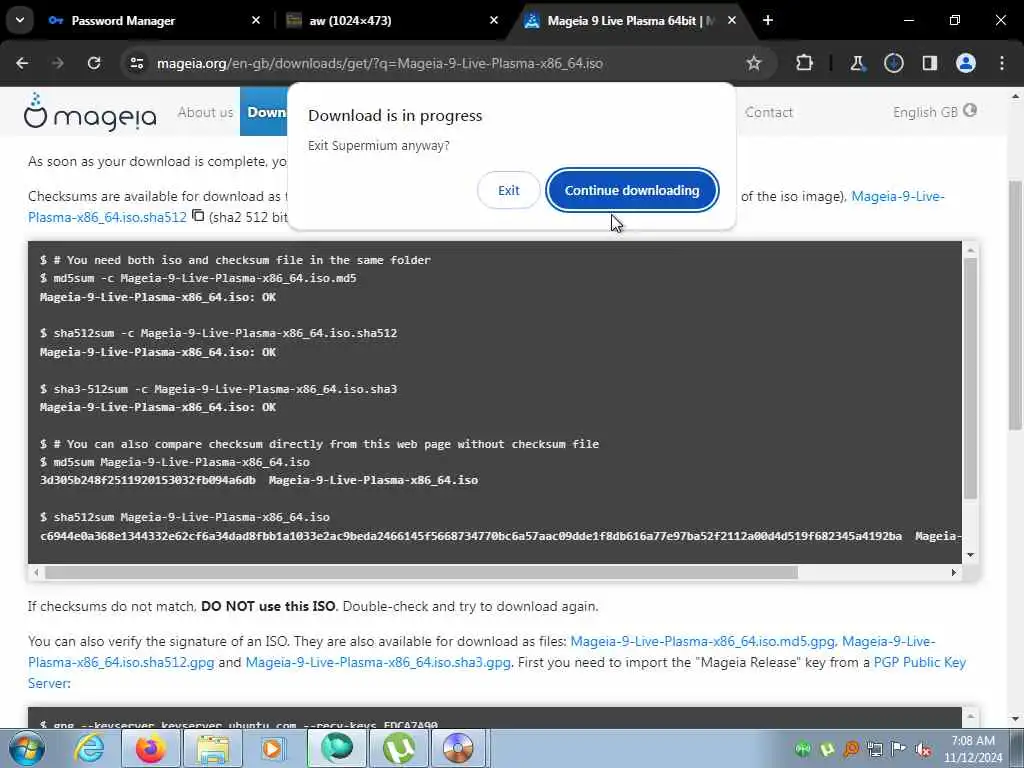Click code block scroll right arrow

953,573
